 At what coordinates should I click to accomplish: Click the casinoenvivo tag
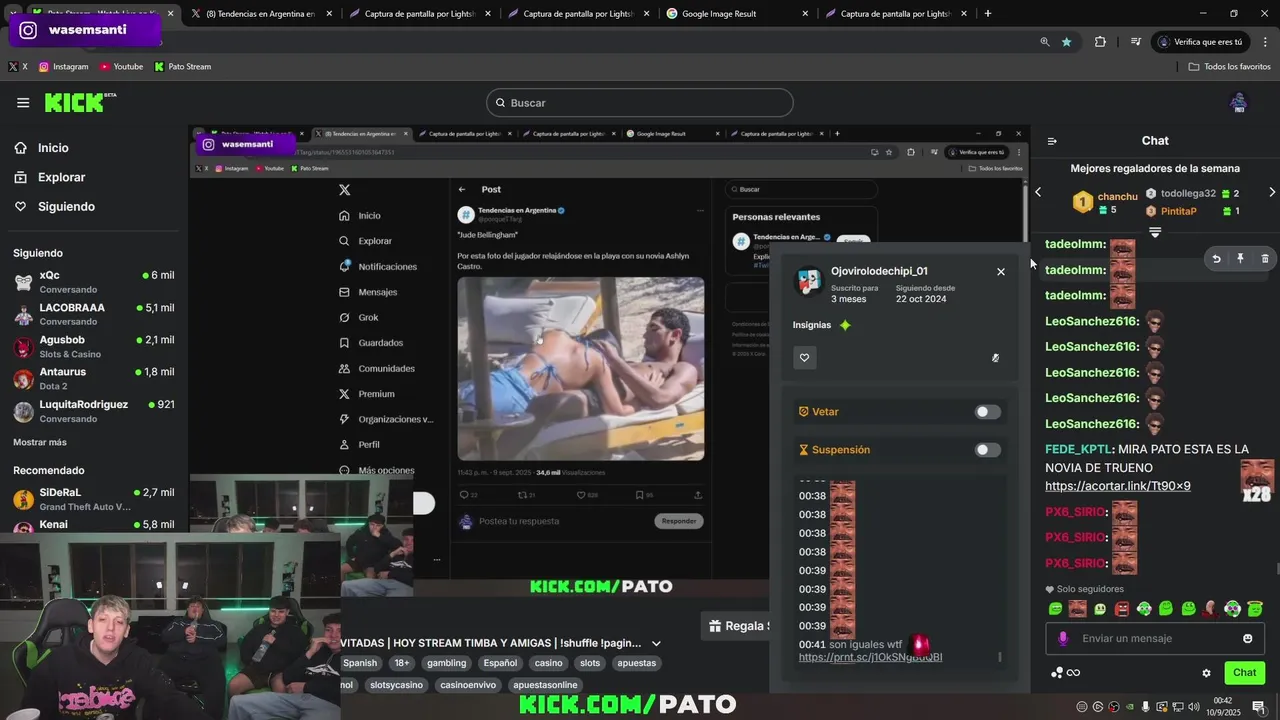(468, 685)
